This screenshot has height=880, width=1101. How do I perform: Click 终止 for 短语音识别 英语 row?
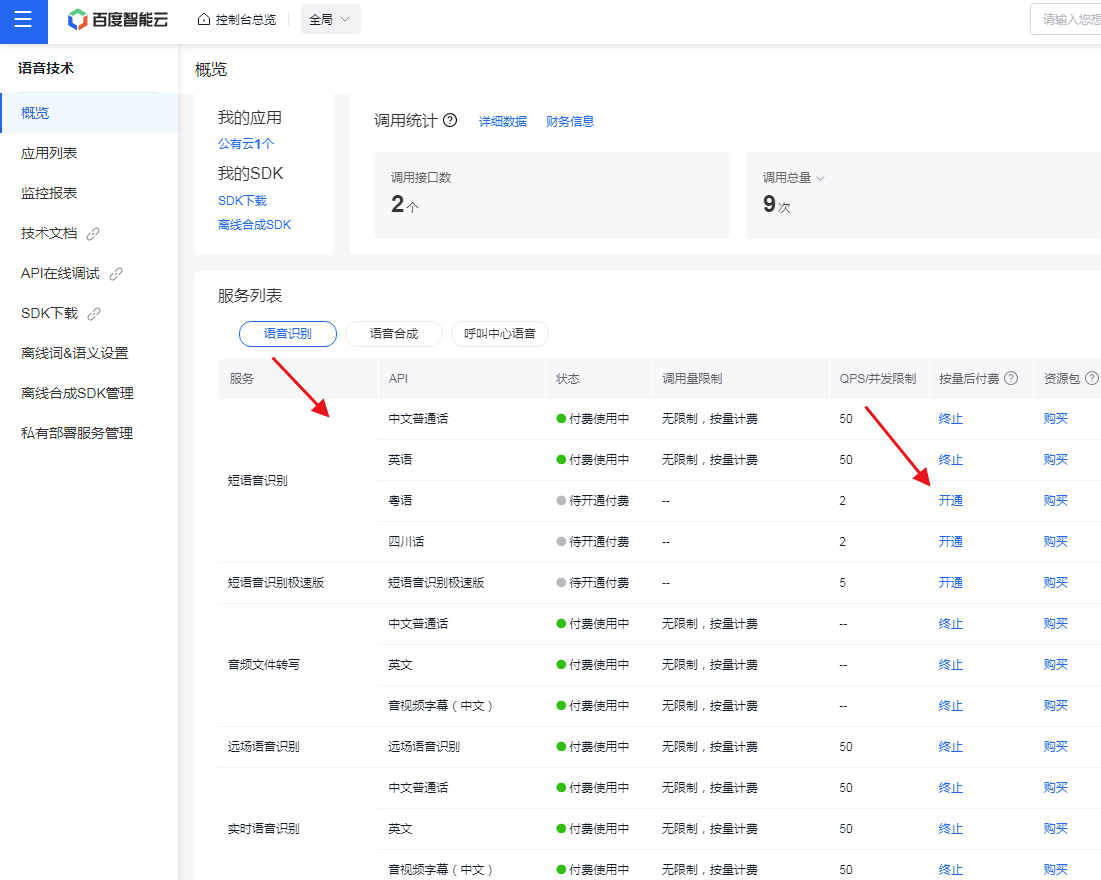point(951,460)
